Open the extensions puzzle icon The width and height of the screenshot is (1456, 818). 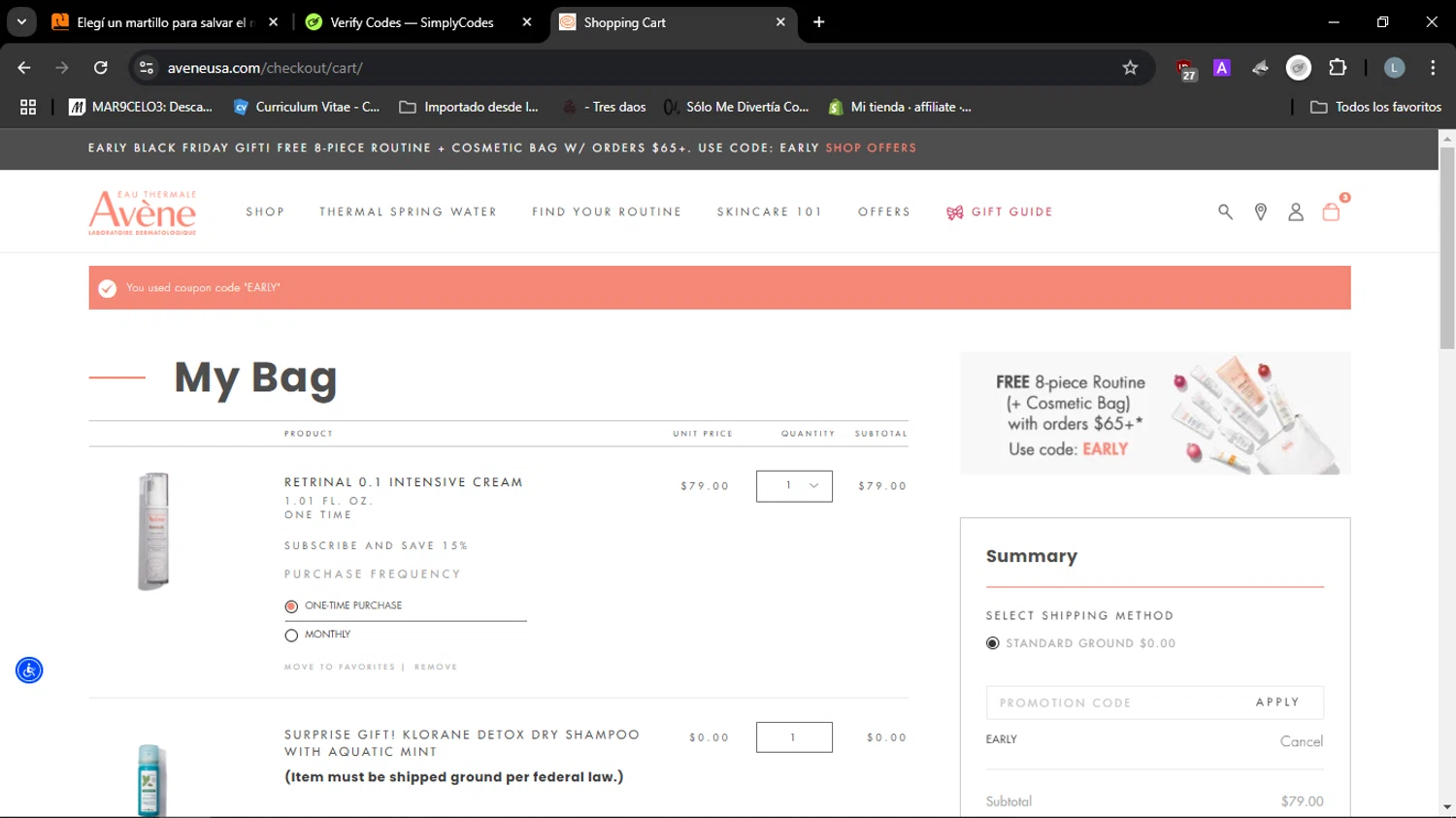[x=1338, y=68]
